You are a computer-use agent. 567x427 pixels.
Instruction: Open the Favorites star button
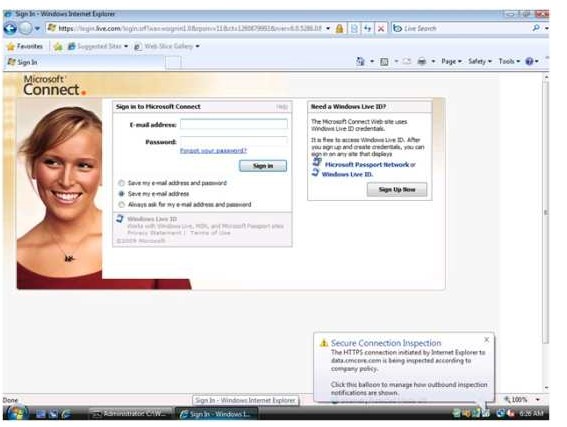[25, 46]
